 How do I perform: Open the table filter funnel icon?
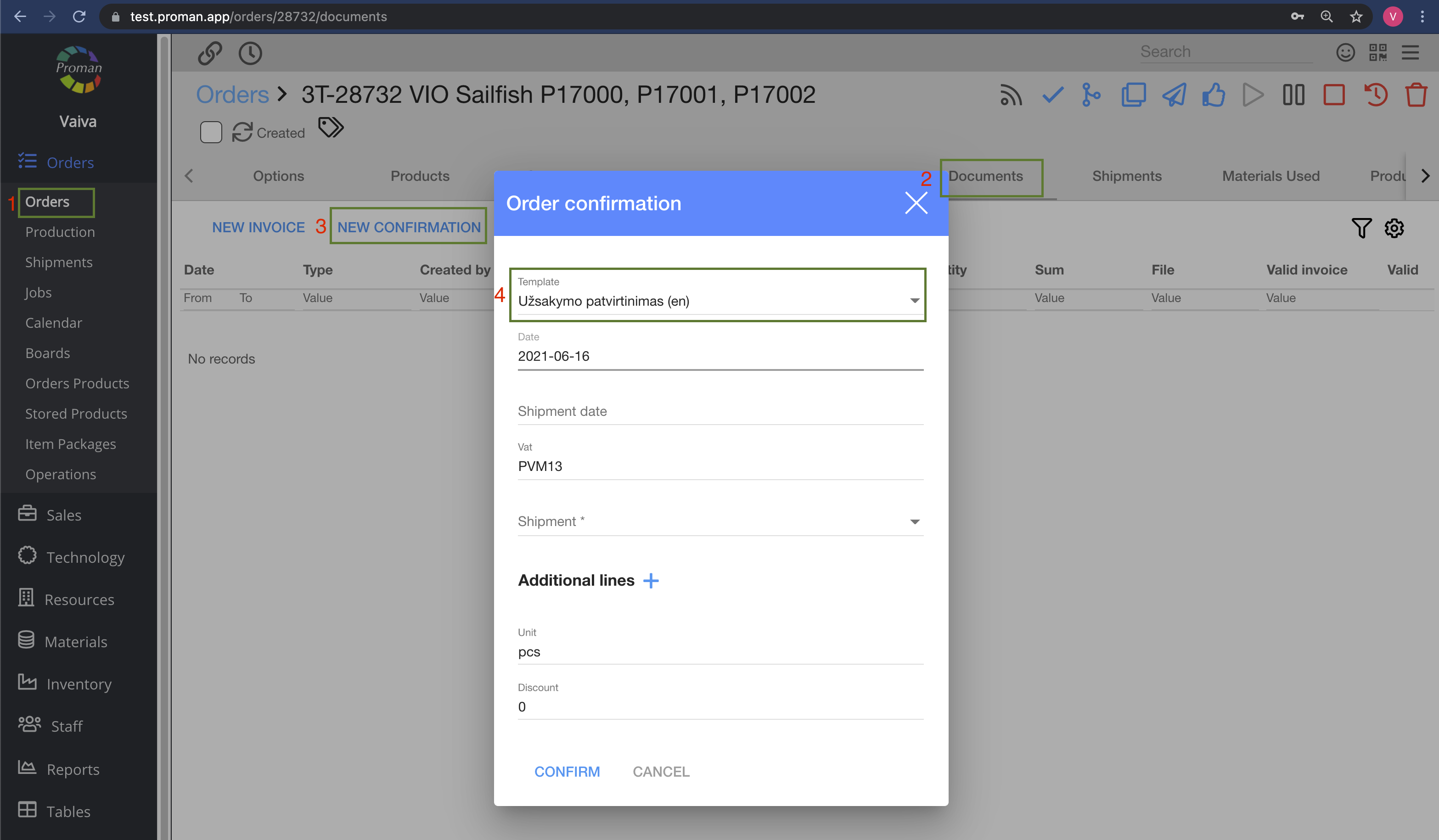pos(1361,228)
